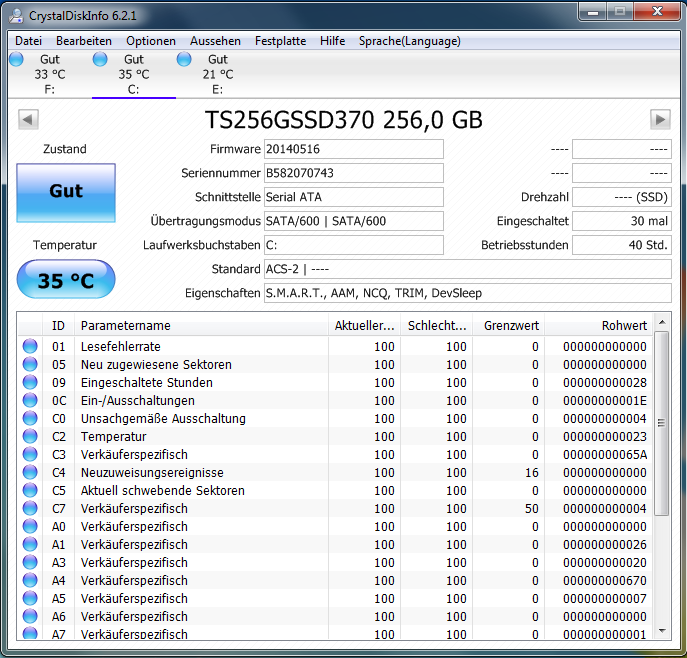The image size is (687, 658).
Task: Click status icon for Aktuell schwebende Sektoren
Action: coord(30,490)
